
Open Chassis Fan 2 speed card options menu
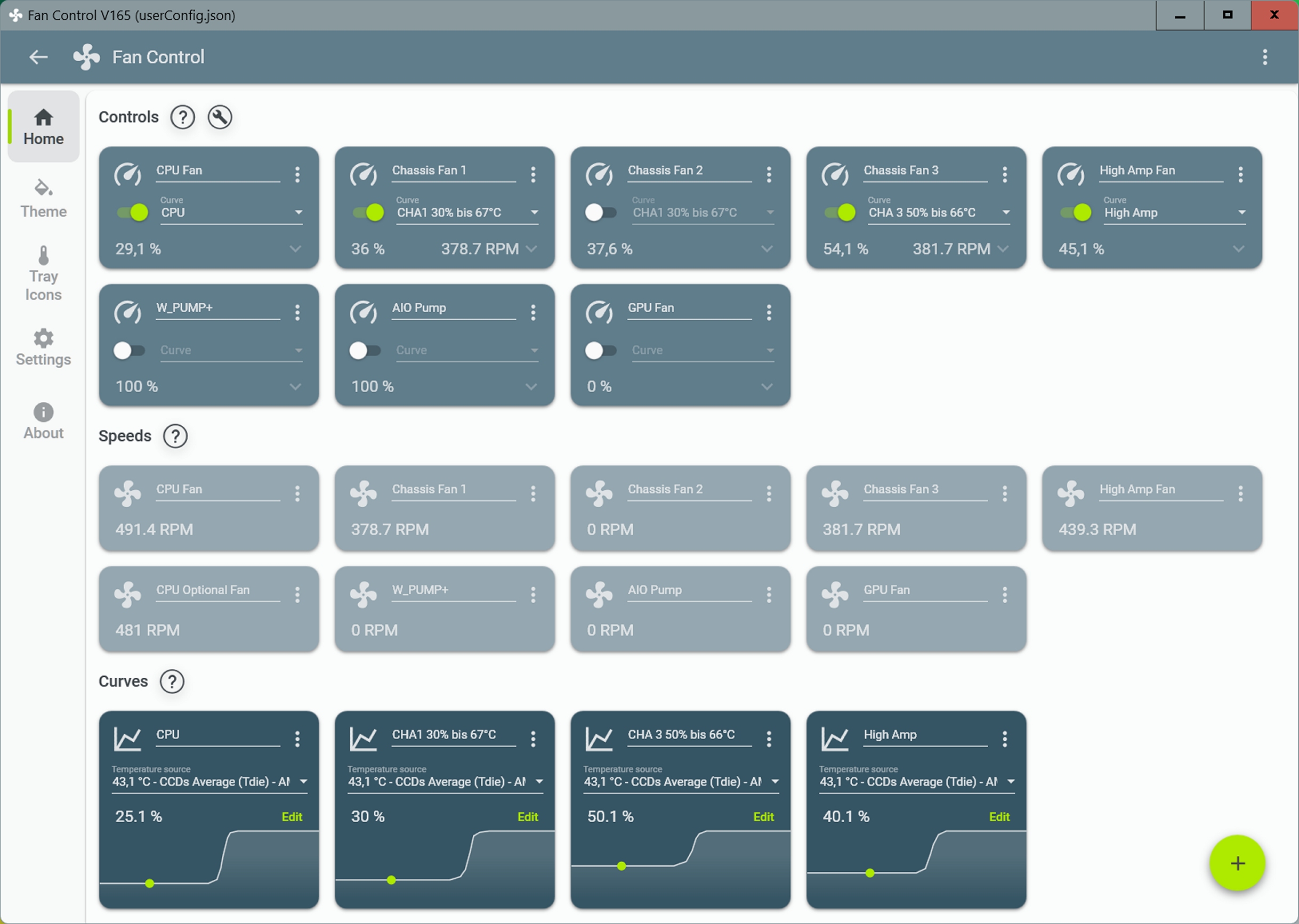[769, 494]
